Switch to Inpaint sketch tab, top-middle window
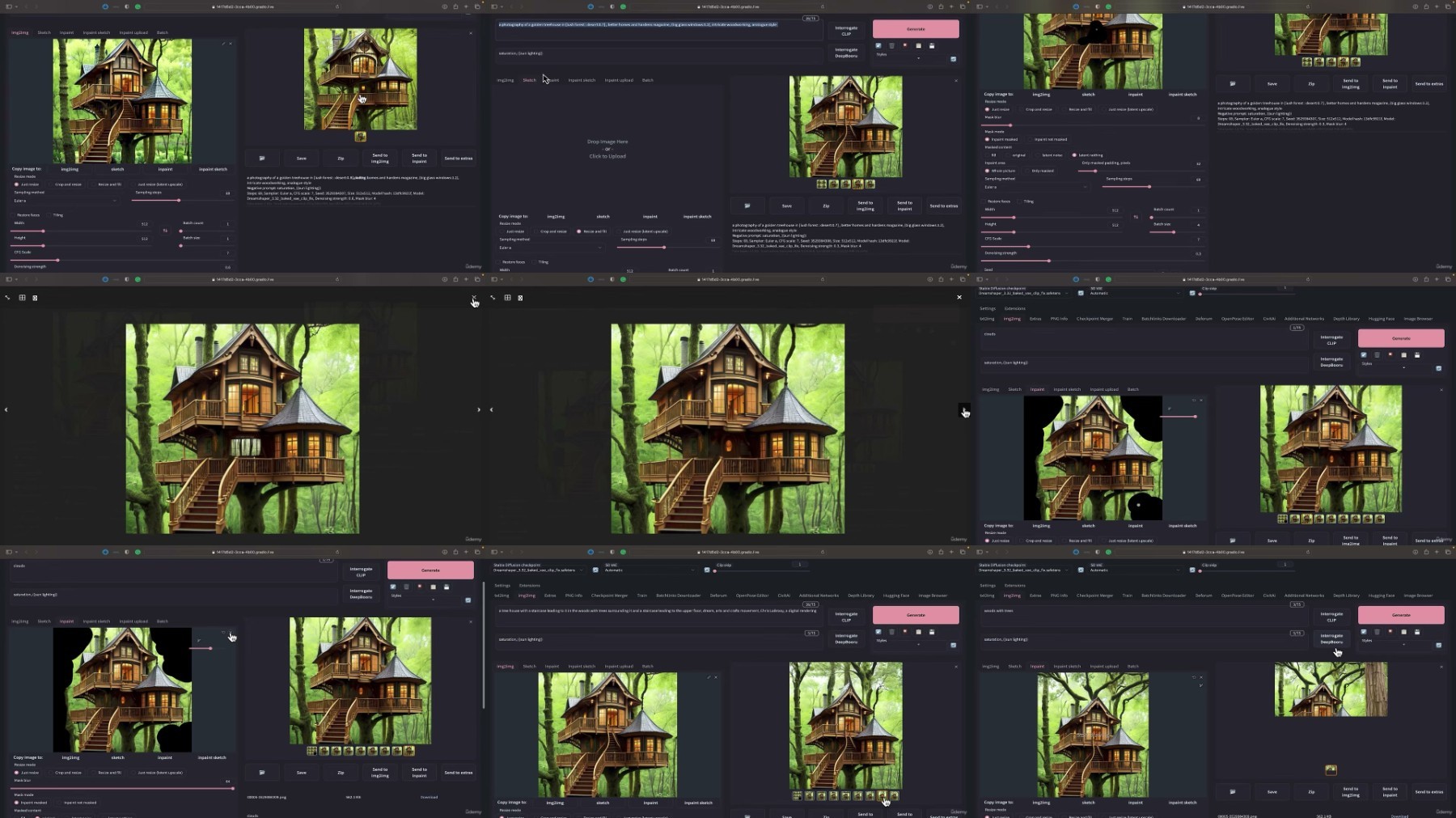 pos(582,80)
